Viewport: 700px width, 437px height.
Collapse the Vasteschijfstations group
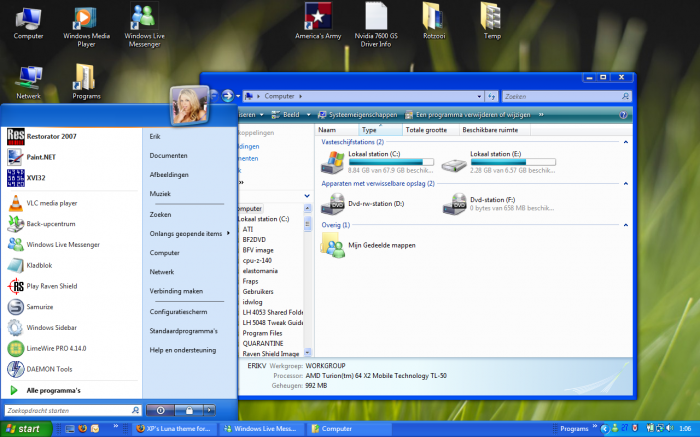click(625, 142)
